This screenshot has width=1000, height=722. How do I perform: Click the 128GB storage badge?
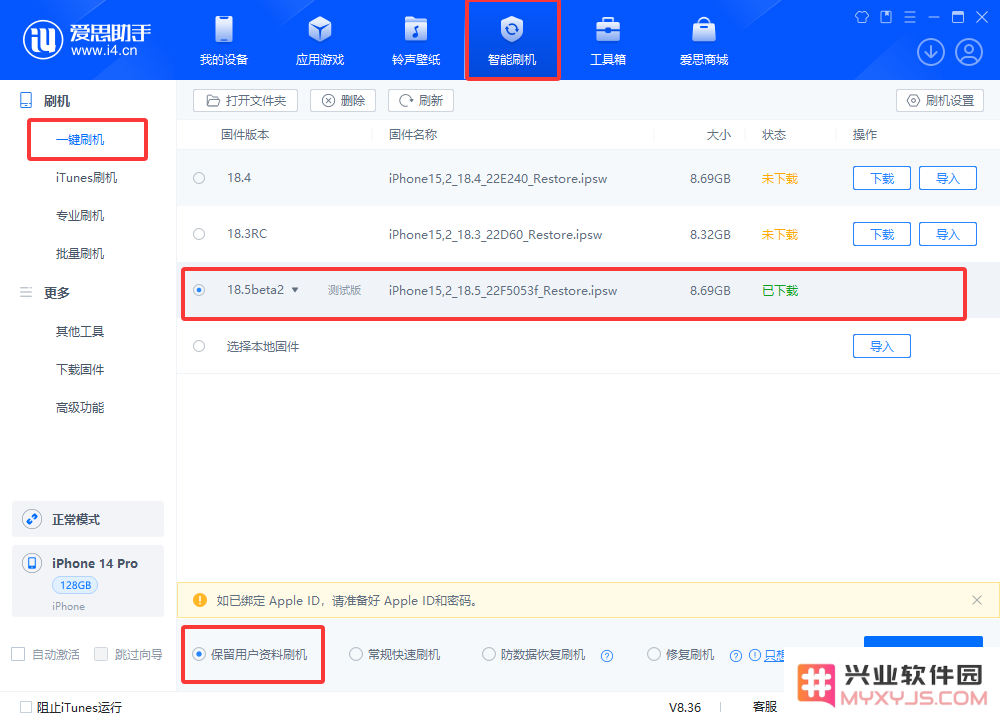tap(75, 585)
